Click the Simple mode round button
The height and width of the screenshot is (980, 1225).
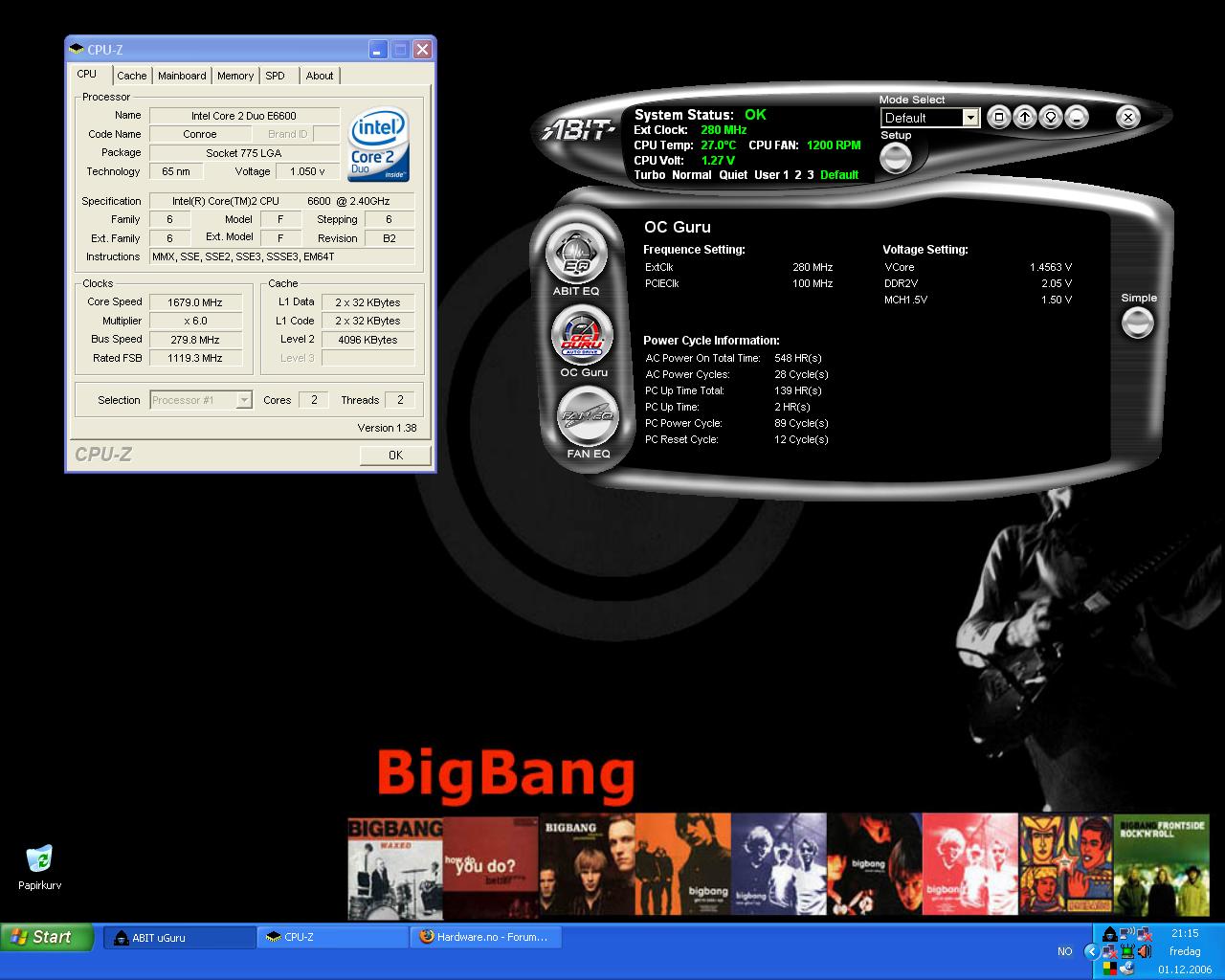click(x=1138, y=323)
